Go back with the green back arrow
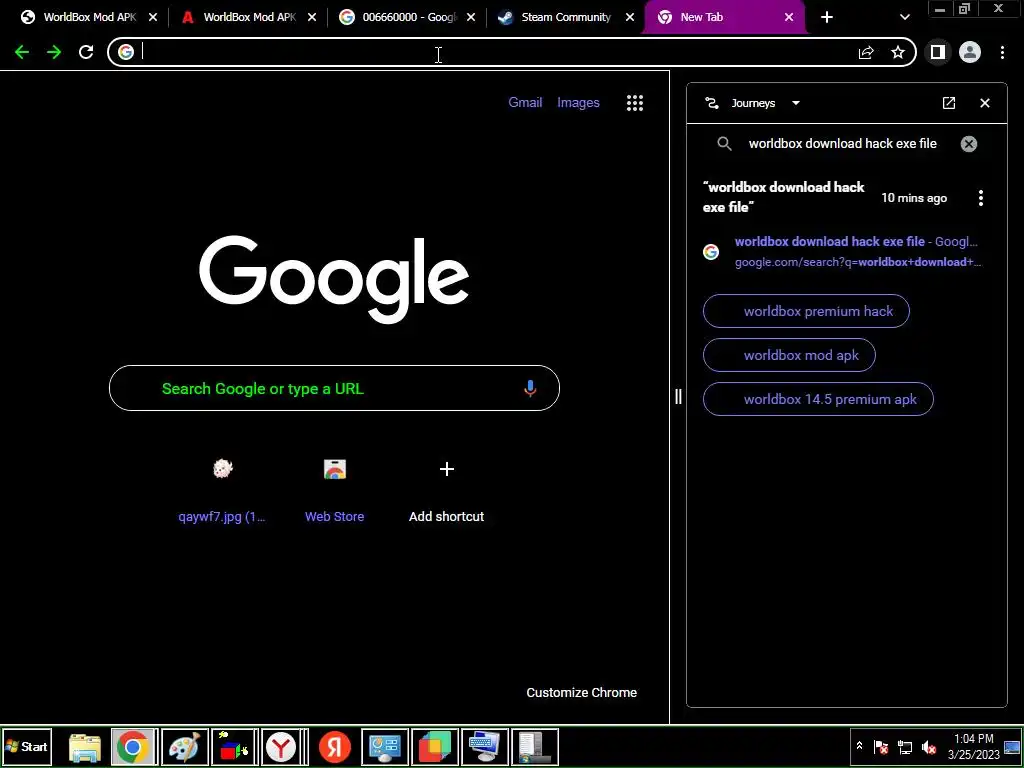 click(x=22, y=52)
